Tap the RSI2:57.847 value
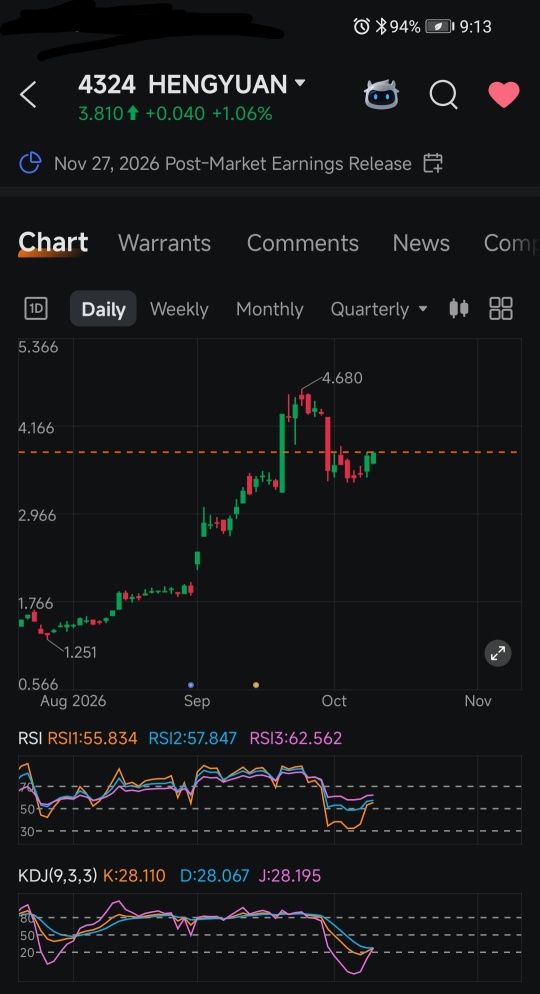Viewport: 540px width, 994px height. click(193, 738)
